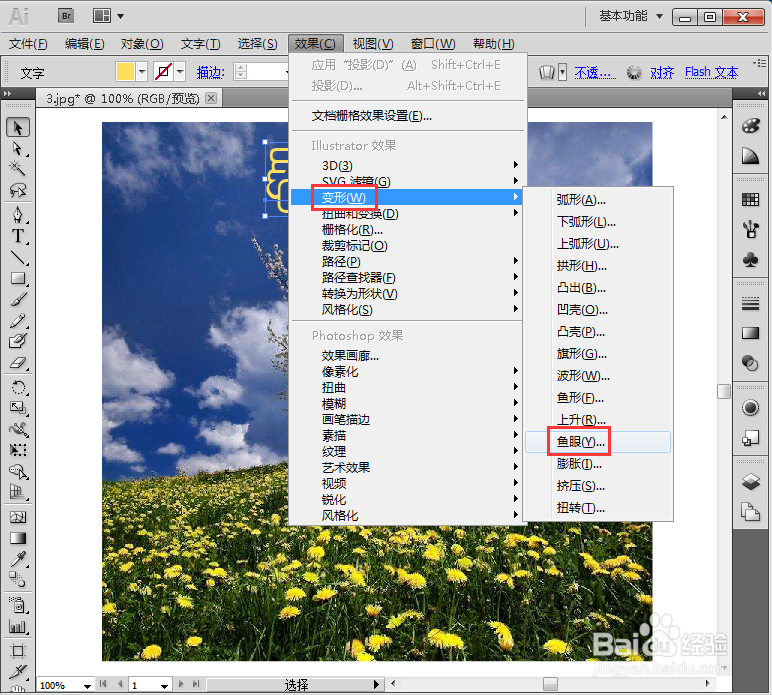Select the Type tool
Image resolution: width=772 pixels, height=695 pixels.
pos(18,236)
